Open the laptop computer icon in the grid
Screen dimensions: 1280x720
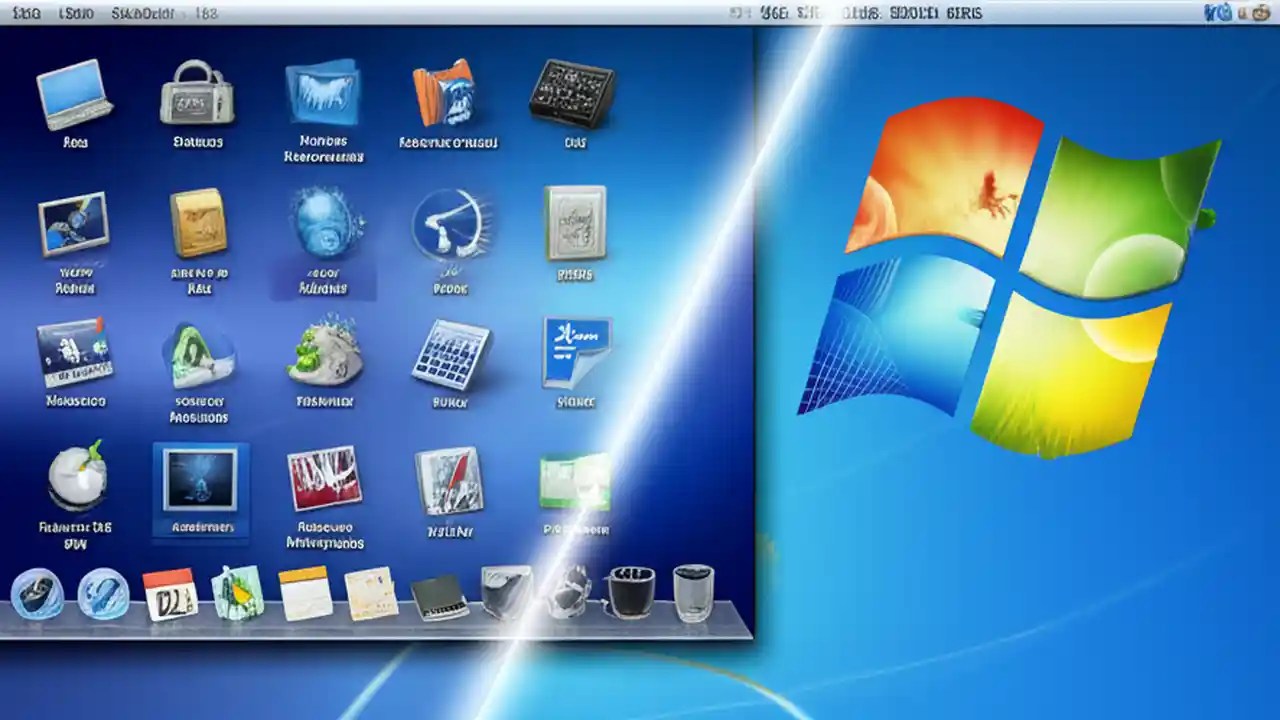coord(74,95)
